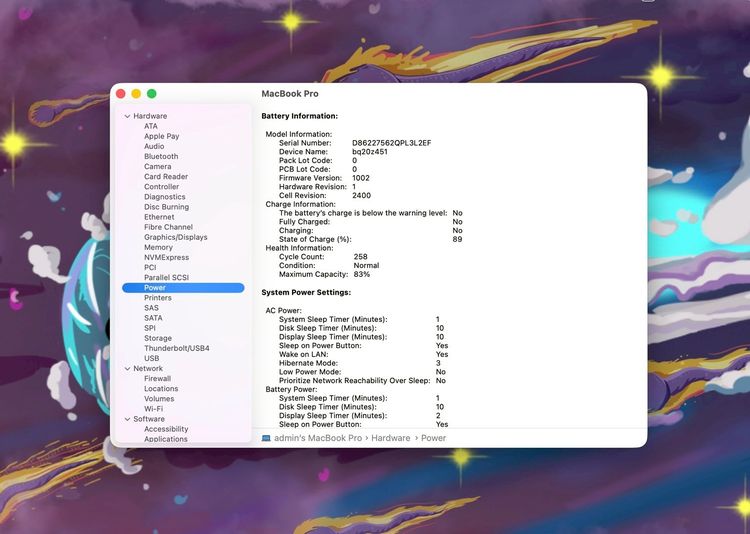Select Memory in the Hardware list
The height and width of the screenshot is (534, 750).
point(158,247)
